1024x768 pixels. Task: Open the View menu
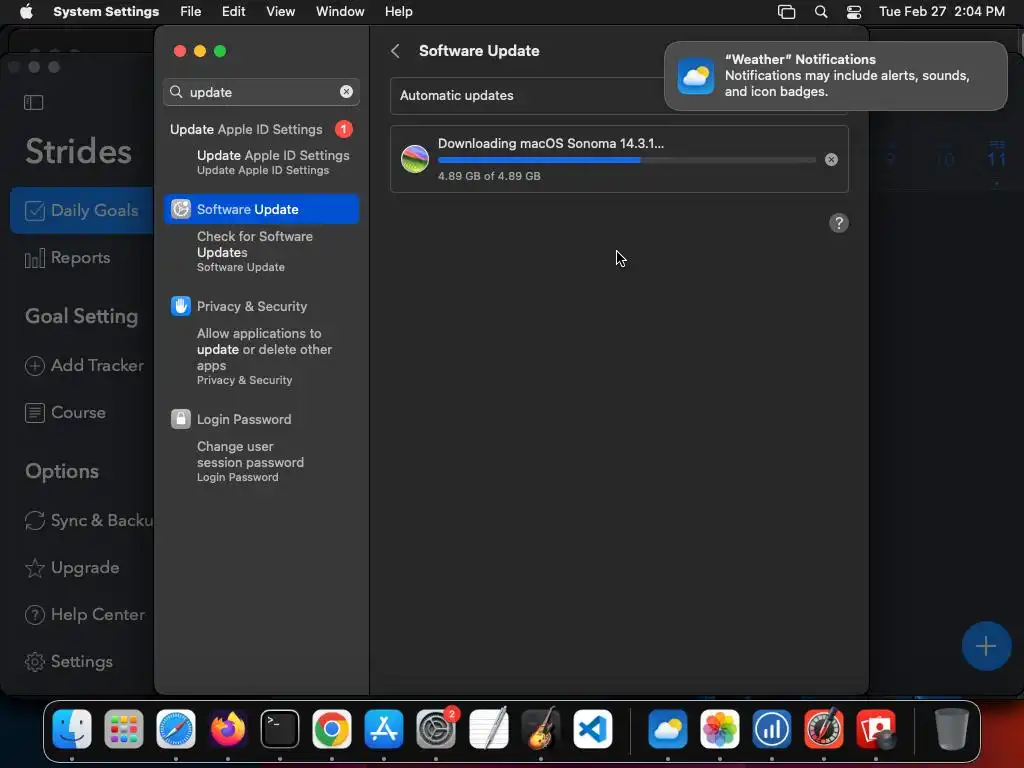coord(280,12)
